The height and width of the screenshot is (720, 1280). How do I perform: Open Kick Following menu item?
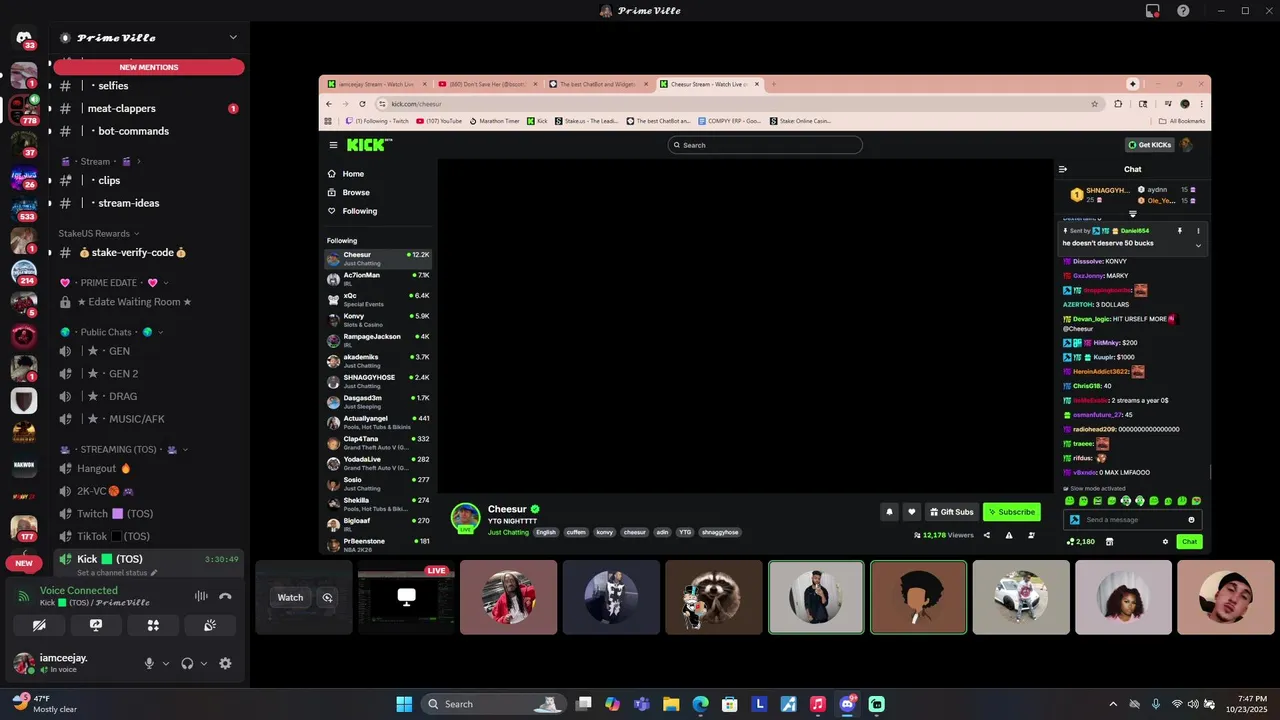[x=352, y=211]
